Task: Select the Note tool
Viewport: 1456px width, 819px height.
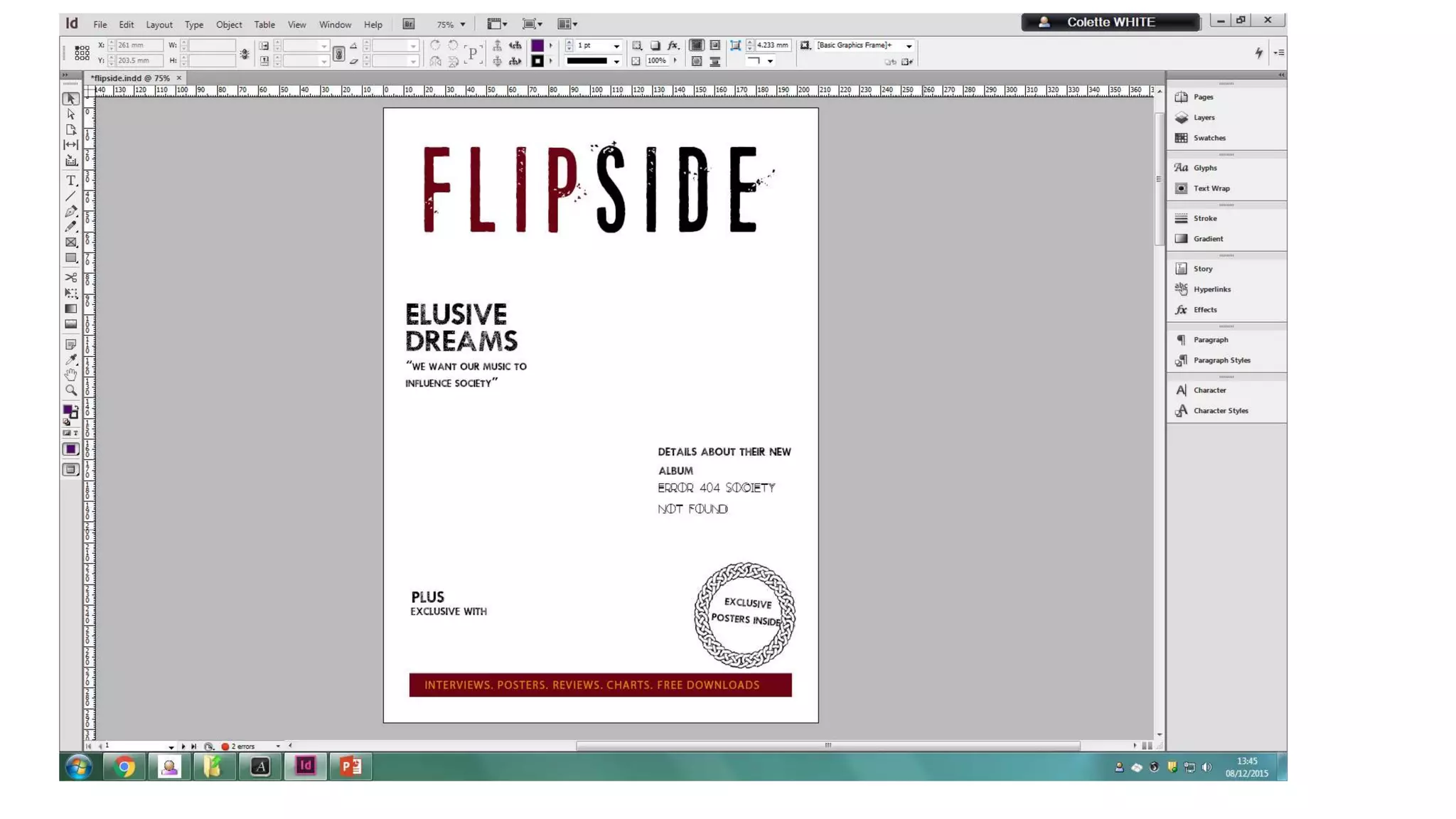Action: click(71, 344)
